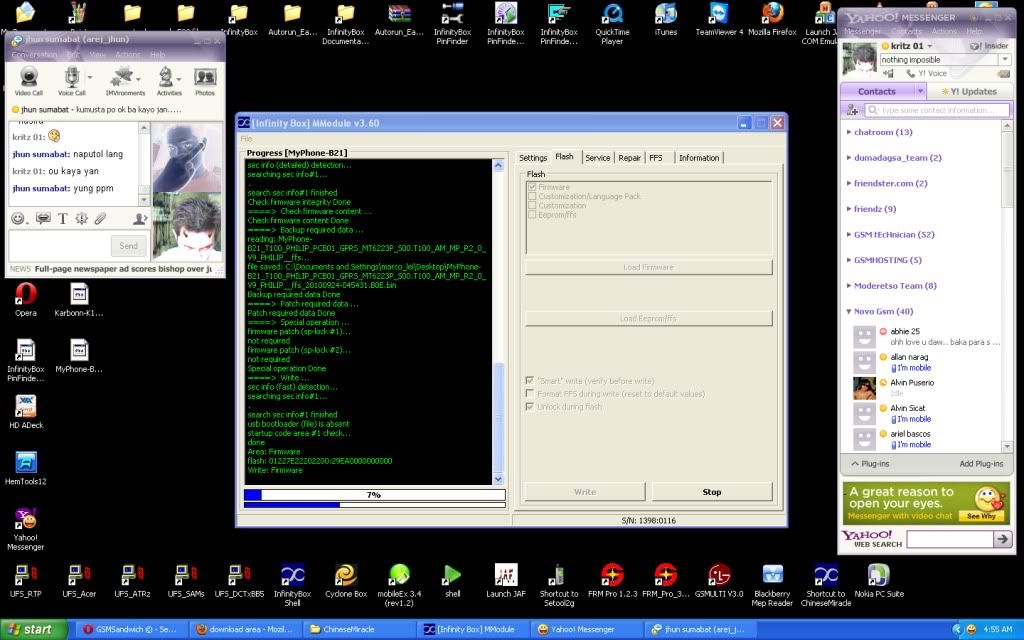Open Blackberry Mep Reader desktop icon
The width and height of the screenshot is (1024, 640).
[772, 585]
